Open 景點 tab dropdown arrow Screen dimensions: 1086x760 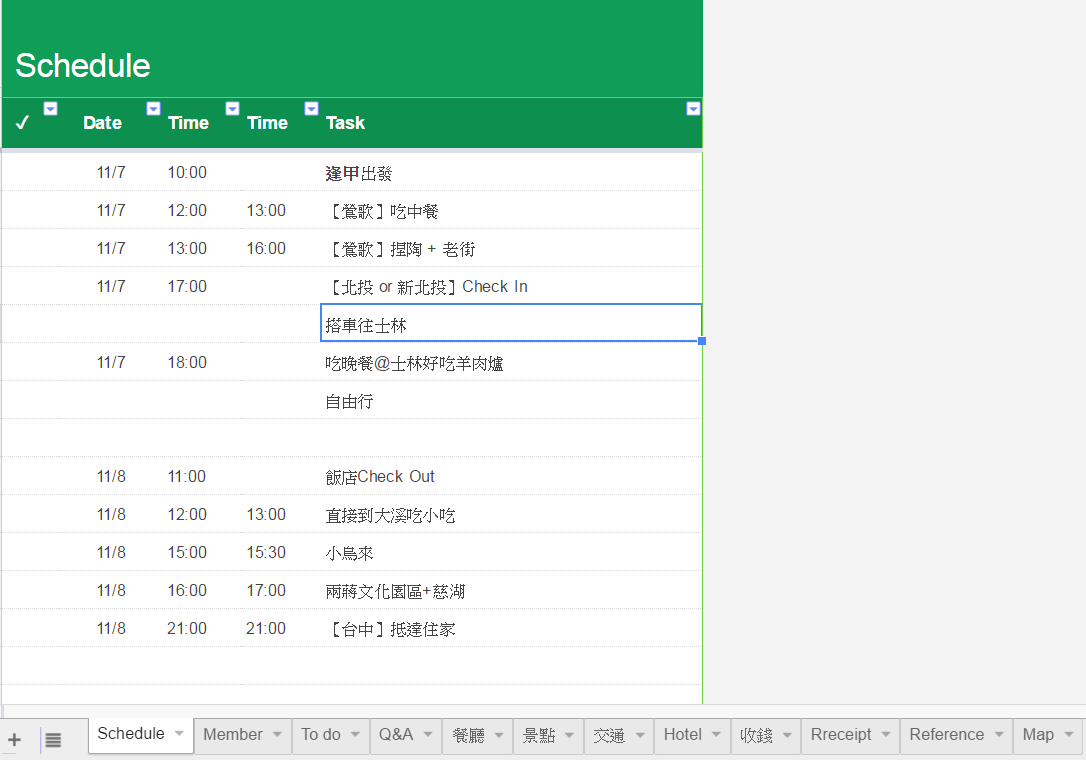pyautogui.click(x=569, y=735)
